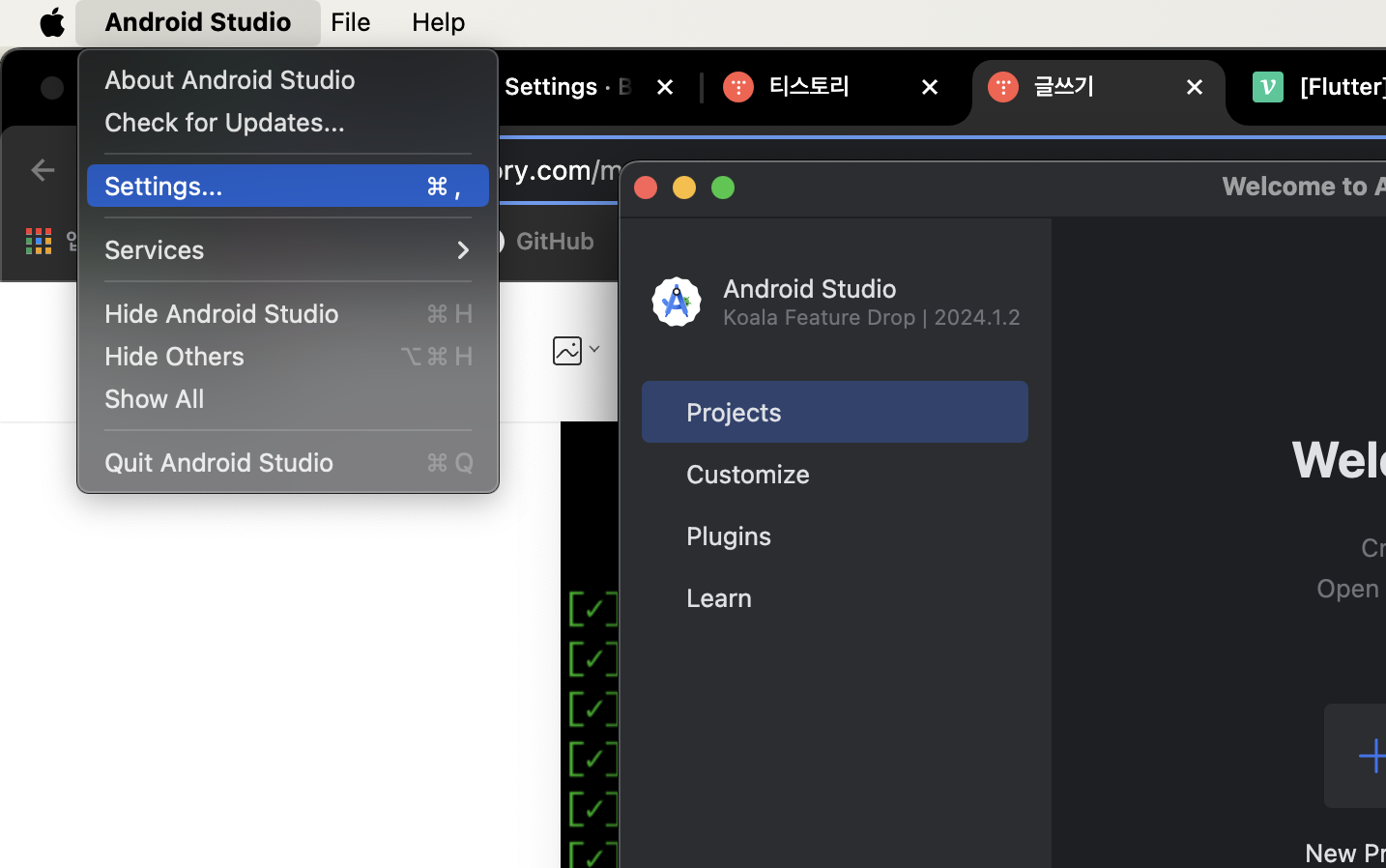Open Plugins in the welcome sidebar
This screenshot has width=1386, height=868.
coord(835,535)
